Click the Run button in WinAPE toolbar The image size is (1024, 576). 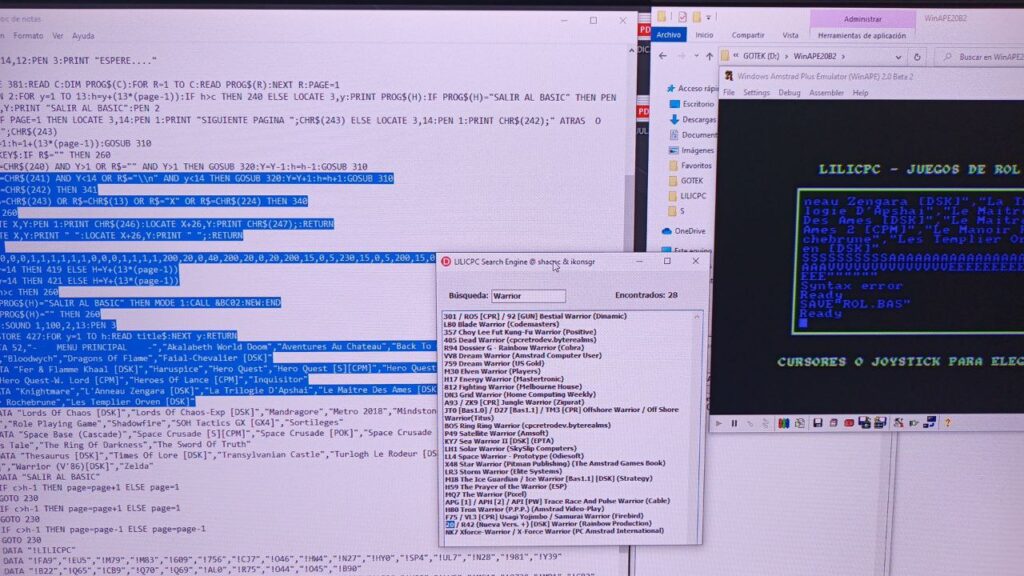(x=719, y=423)
